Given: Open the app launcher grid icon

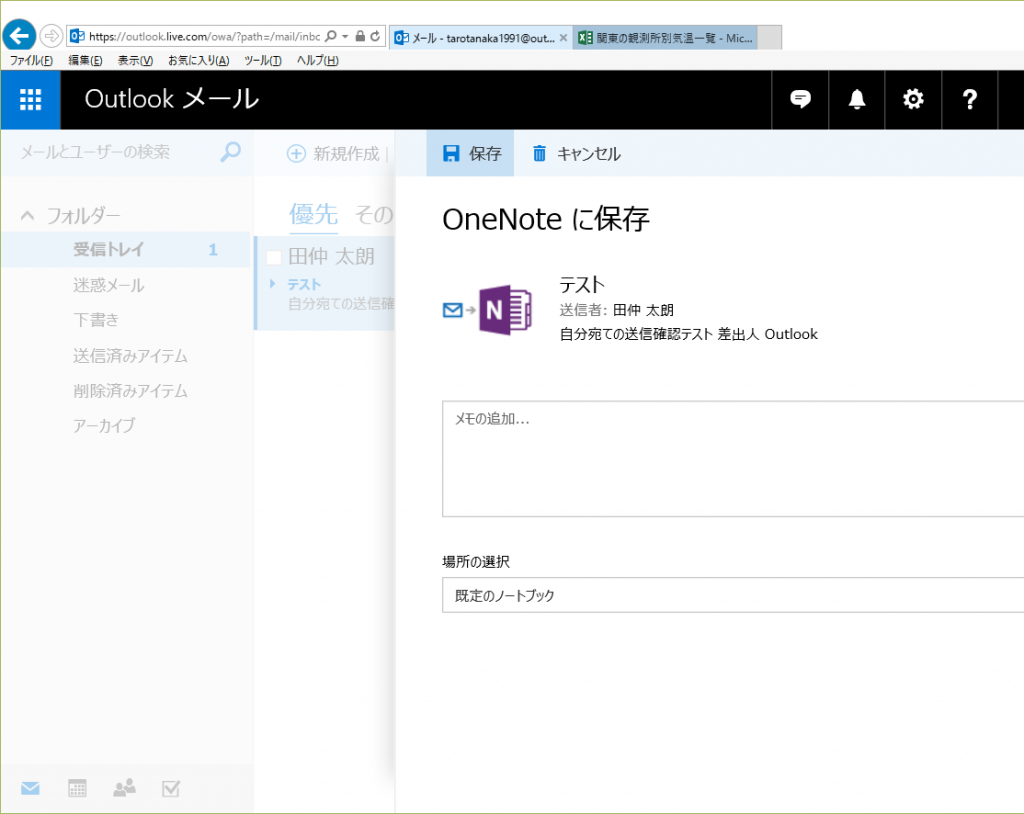Looking at the screenshot, I should (x=30, y=99).
